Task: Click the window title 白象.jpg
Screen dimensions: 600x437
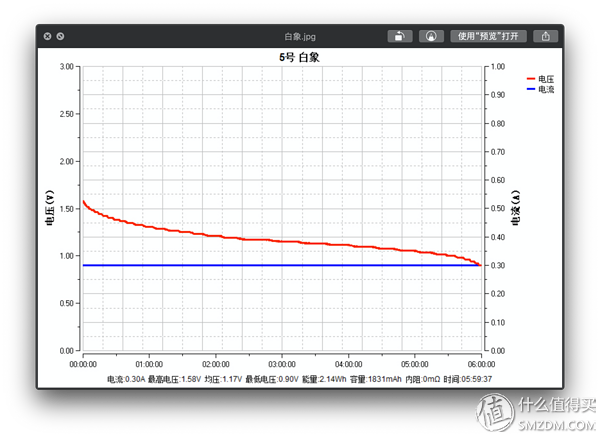Action: point(300,37)
